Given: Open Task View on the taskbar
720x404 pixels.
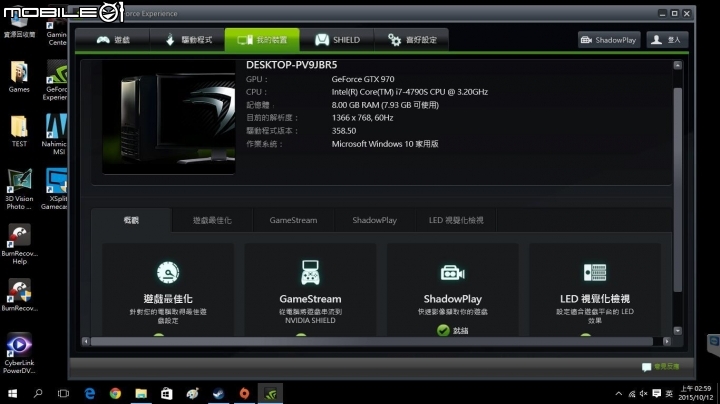Looking at the screenshot, I should [x=63, y=393].
